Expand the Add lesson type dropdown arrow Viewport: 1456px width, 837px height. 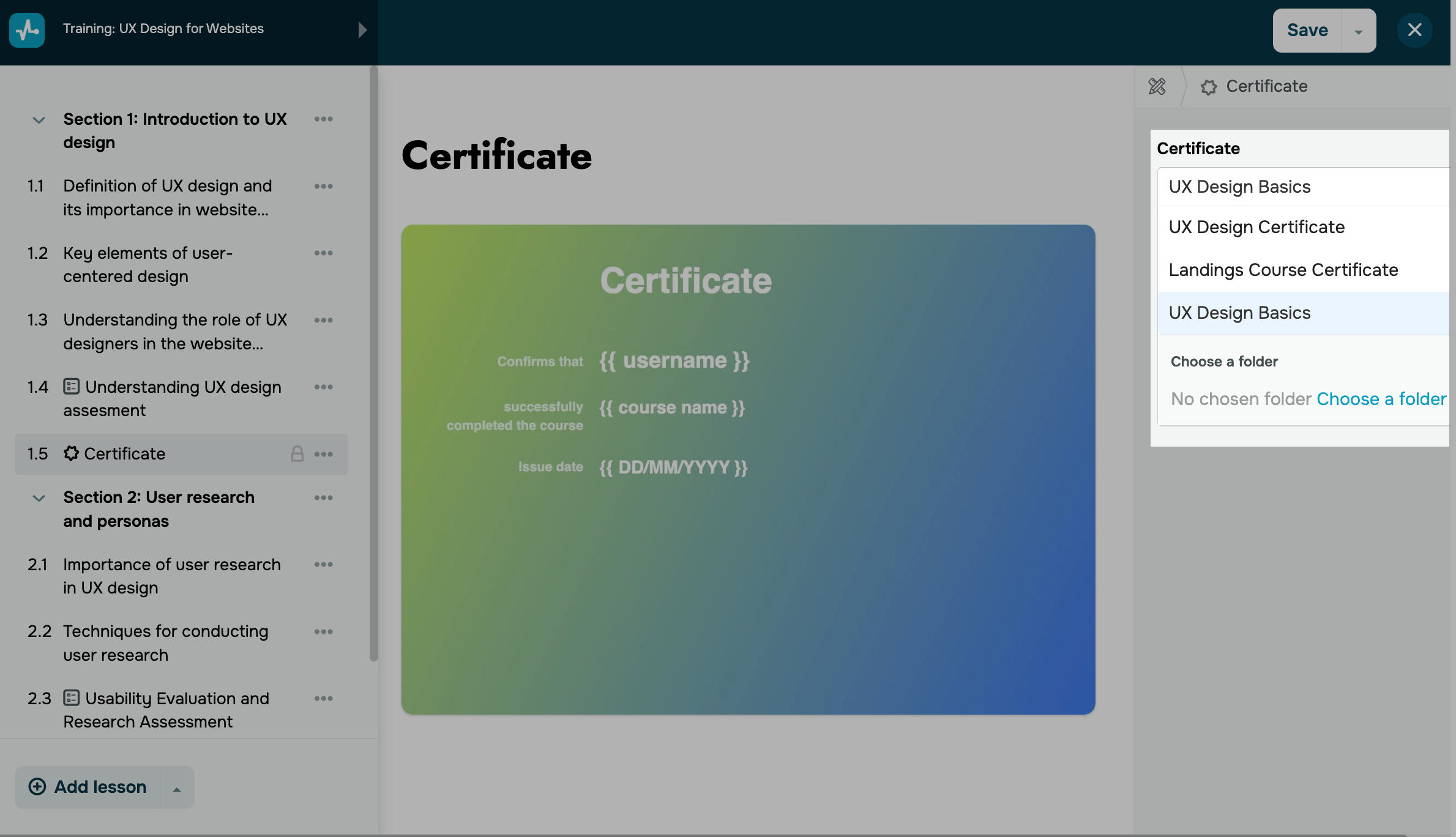[177, 789]
